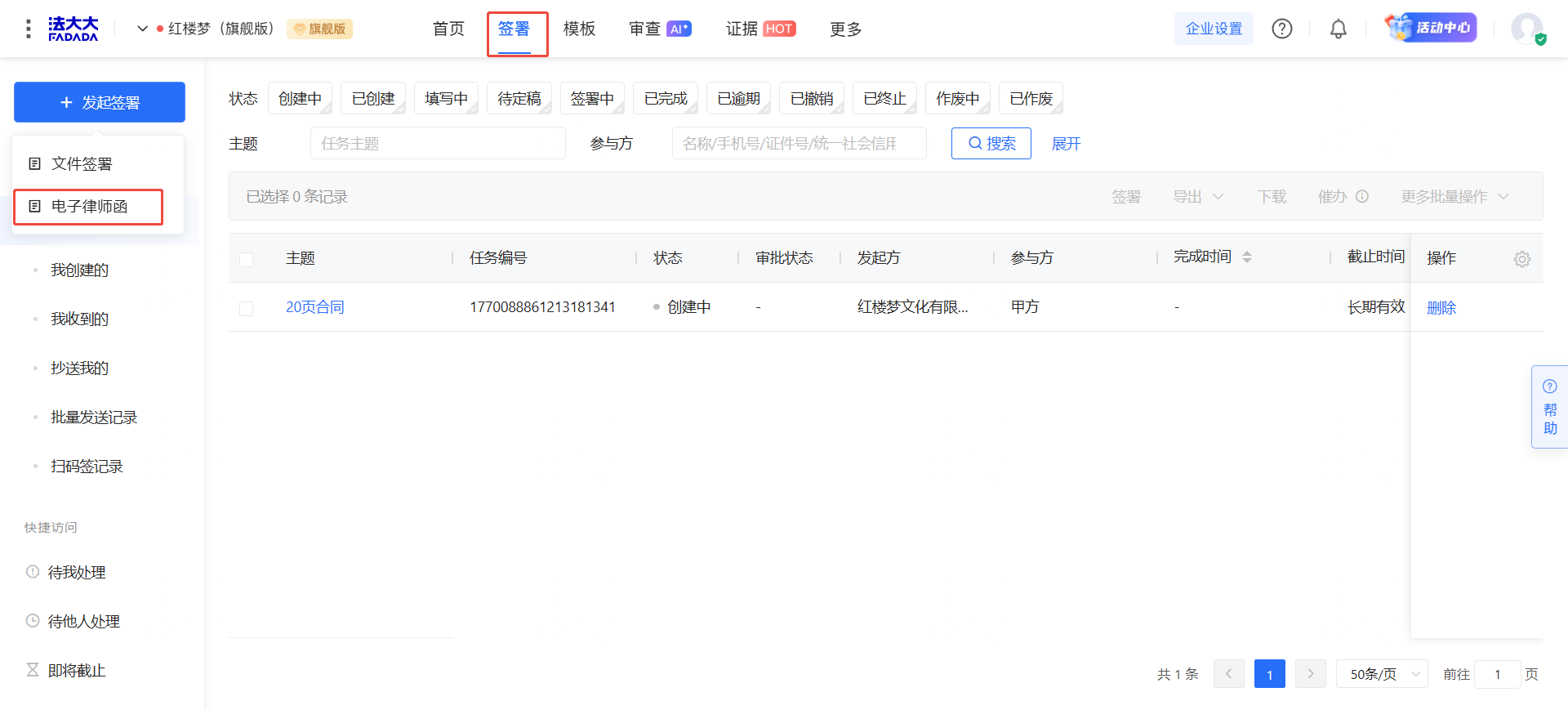This screenshot has height=710, width=1568.
Task: Click the 待我处理 clock icon
Action: (x=33, y=572)
